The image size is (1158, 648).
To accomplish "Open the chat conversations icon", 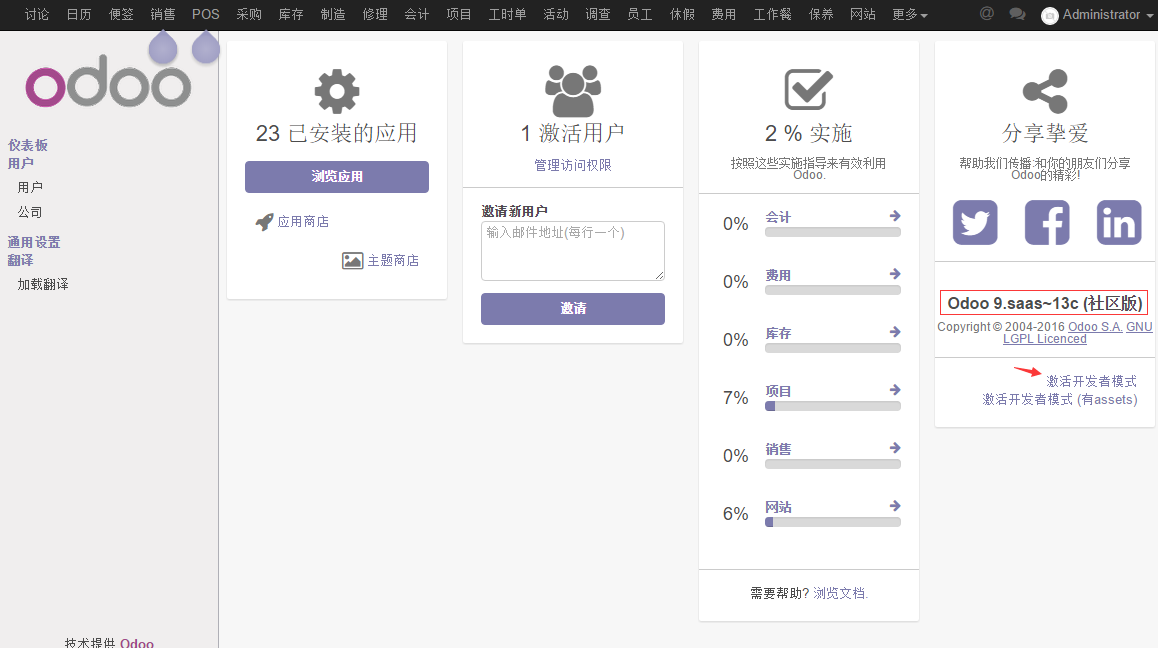I will click(x=1017, y=14).
